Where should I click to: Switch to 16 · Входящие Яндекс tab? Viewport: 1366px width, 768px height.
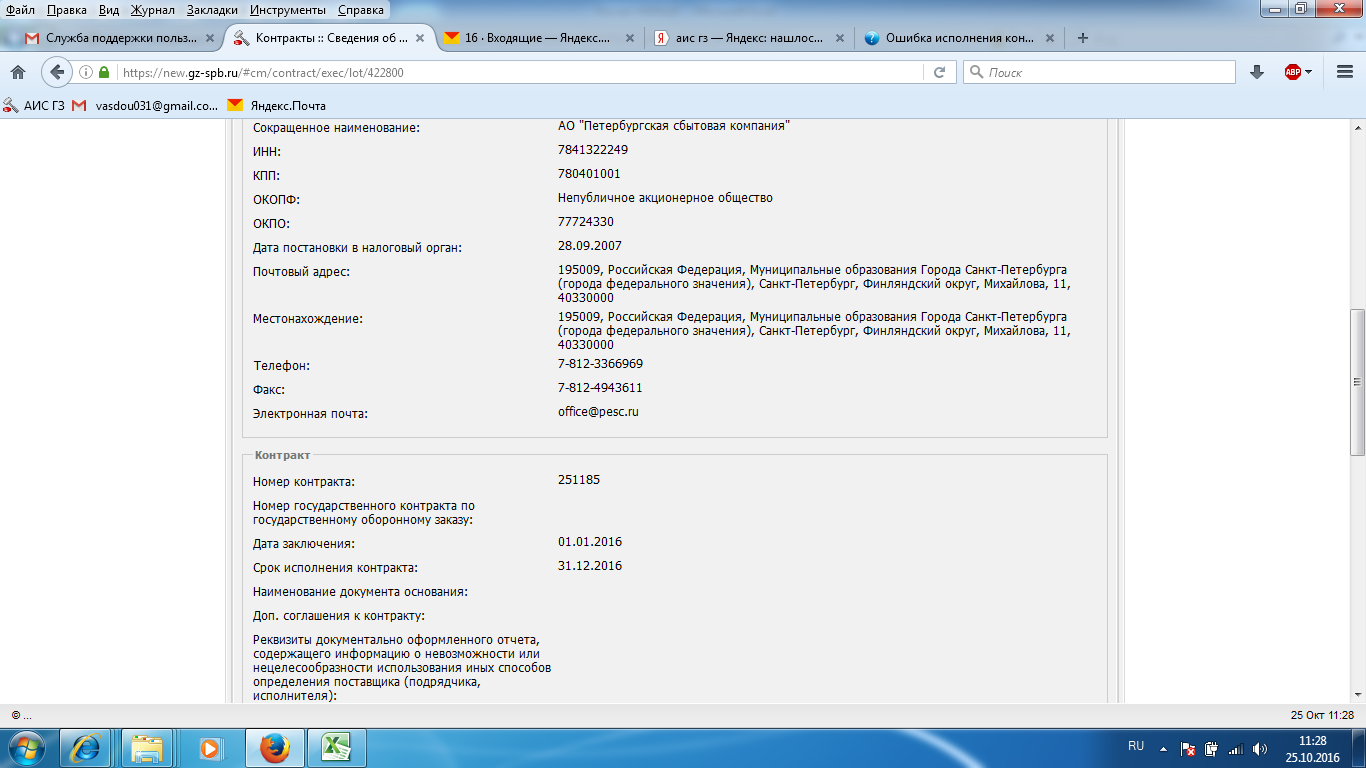point(537,38)
